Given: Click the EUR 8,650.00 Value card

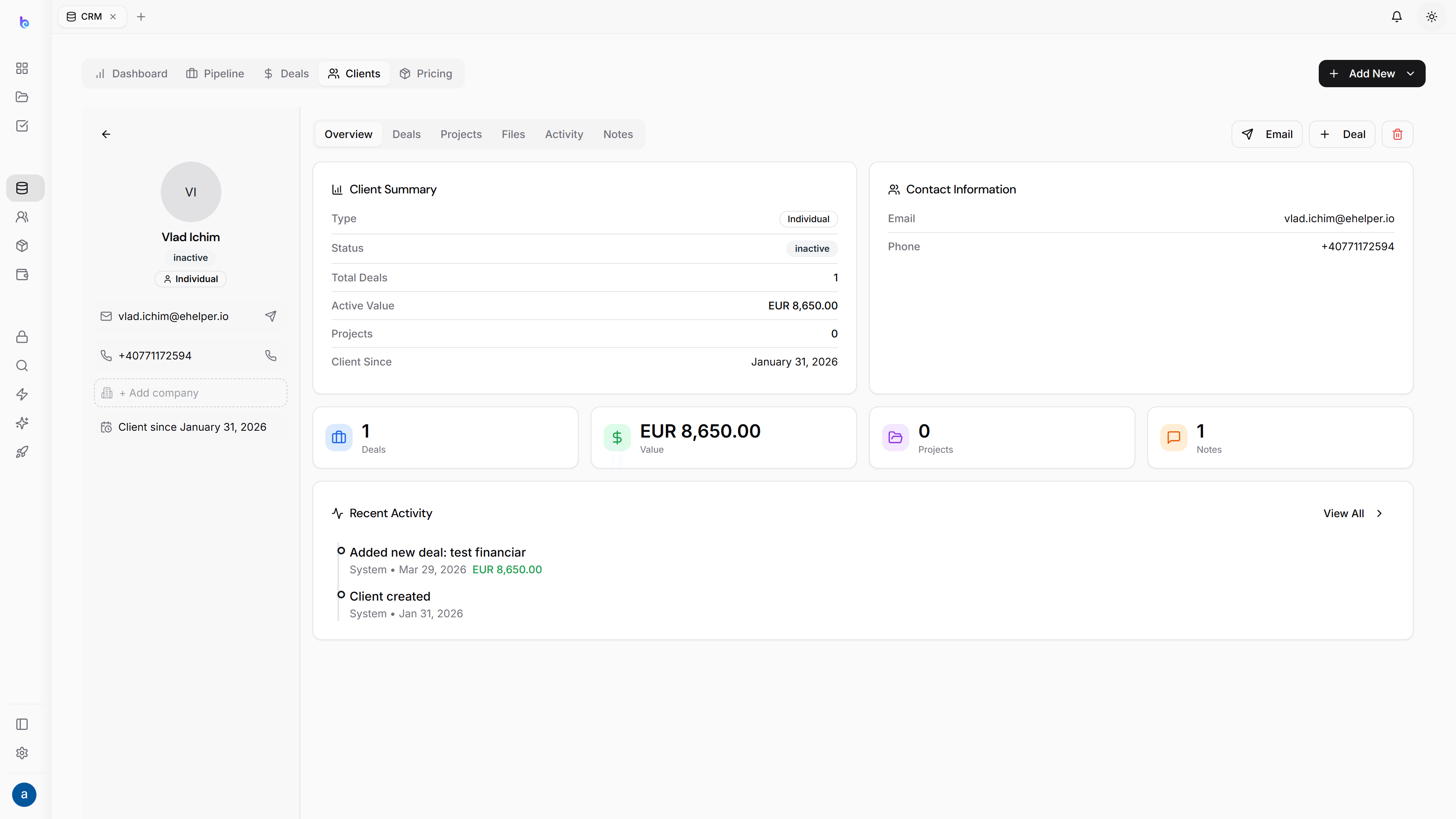Looking at the screenshot, I should pyautogui.click(x=723, y=438).
